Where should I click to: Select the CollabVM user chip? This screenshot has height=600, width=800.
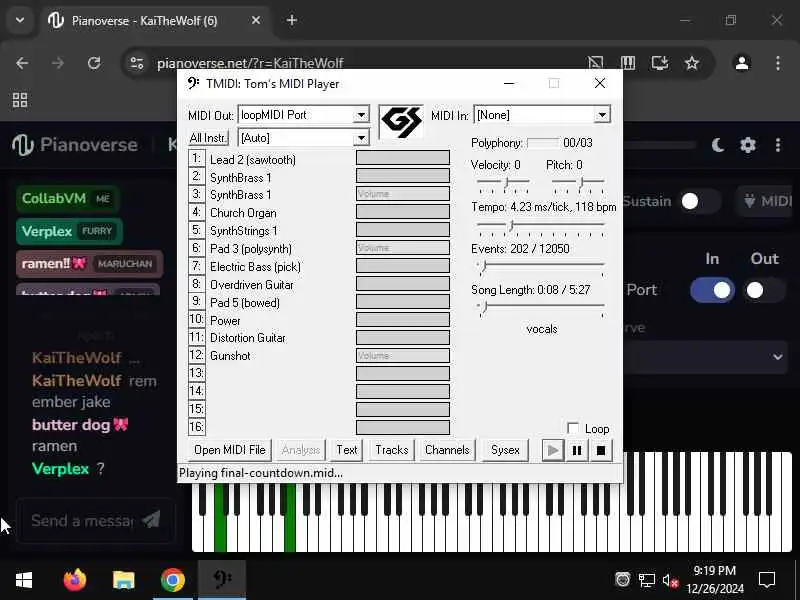click(x=68, y=198)
